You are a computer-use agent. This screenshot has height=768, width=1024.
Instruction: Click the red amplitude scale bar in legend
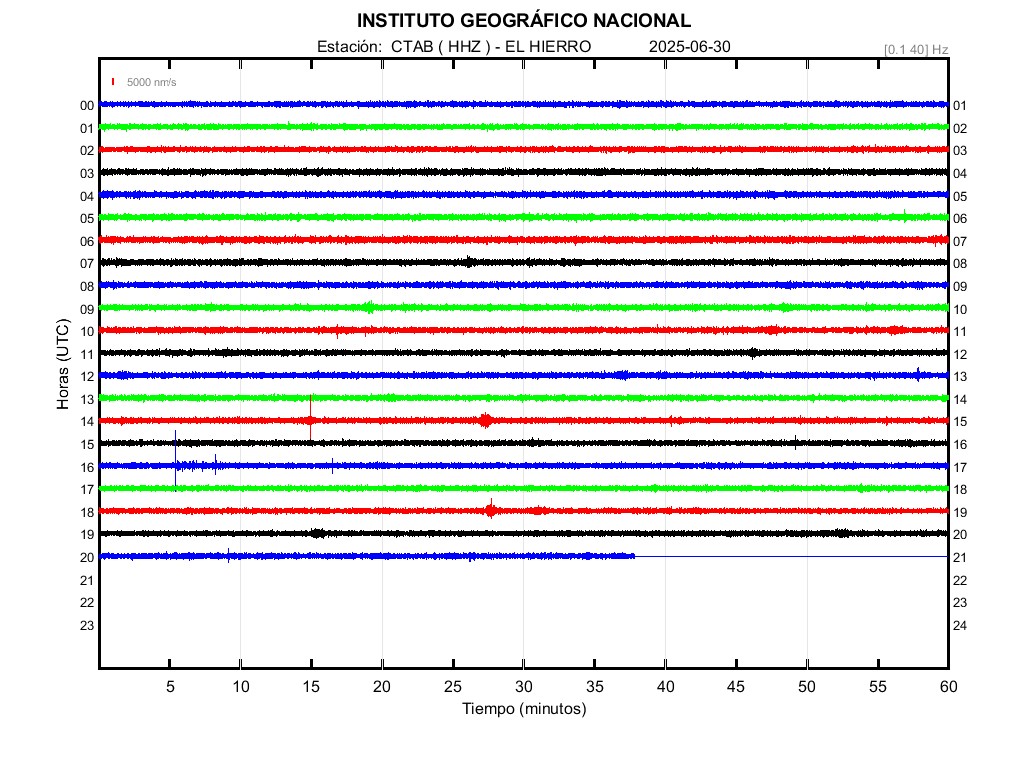pos(113,82)
